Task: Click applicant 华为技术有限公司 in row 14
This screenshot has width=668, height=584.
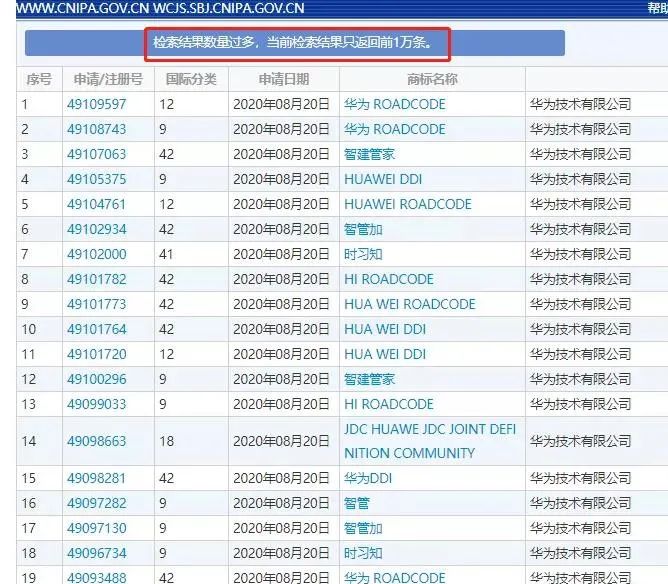Action: 580,441
